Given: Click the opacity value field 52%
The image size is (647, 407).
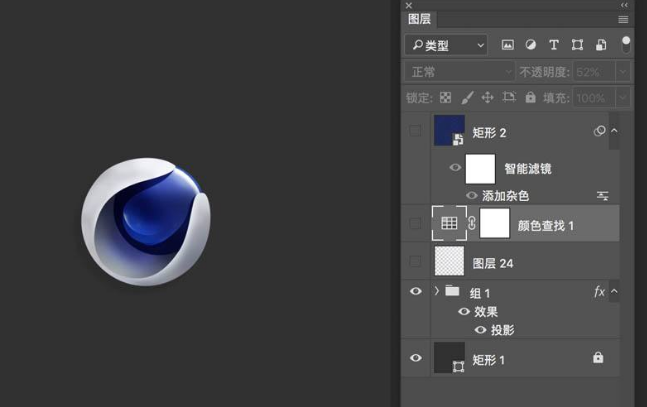Looking at the screenshot, I should [x=594, y=72].
